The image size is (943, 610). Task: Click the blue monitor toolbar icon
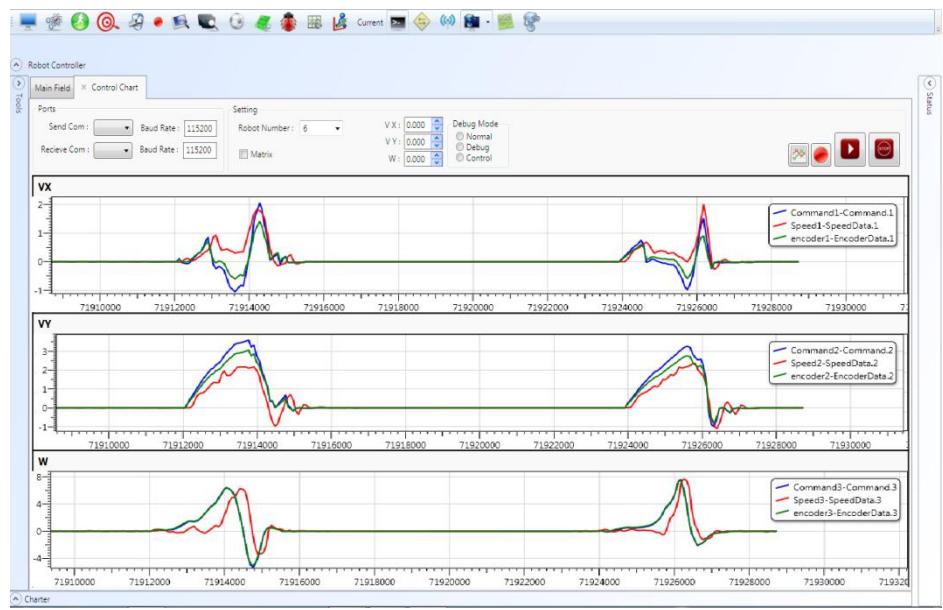coord(28,22)
